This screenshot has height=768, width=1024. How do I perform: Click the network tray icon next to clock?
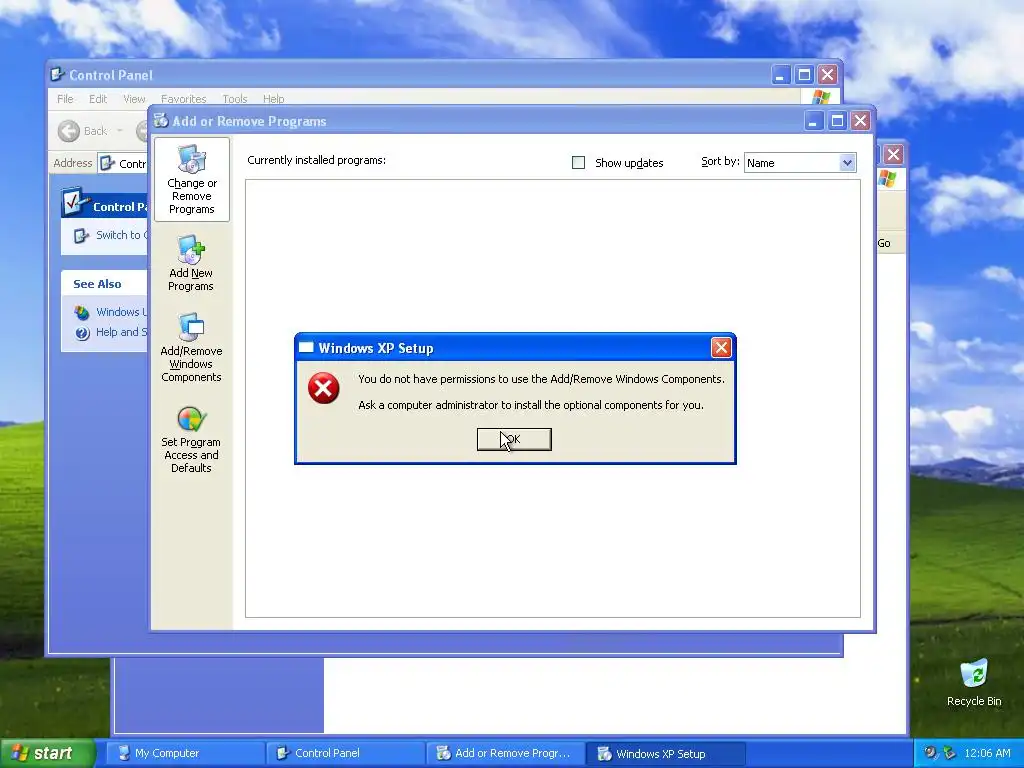[x=949, y=753]
